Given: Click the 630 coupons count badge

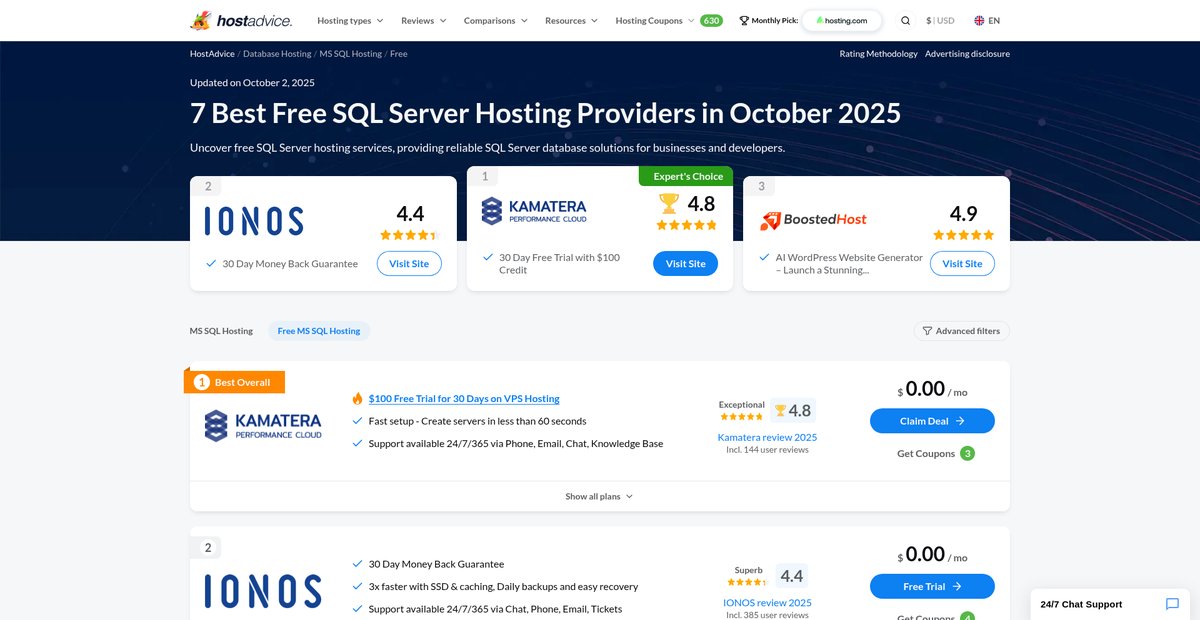Looking at the screenshot, I should (711, 20).
